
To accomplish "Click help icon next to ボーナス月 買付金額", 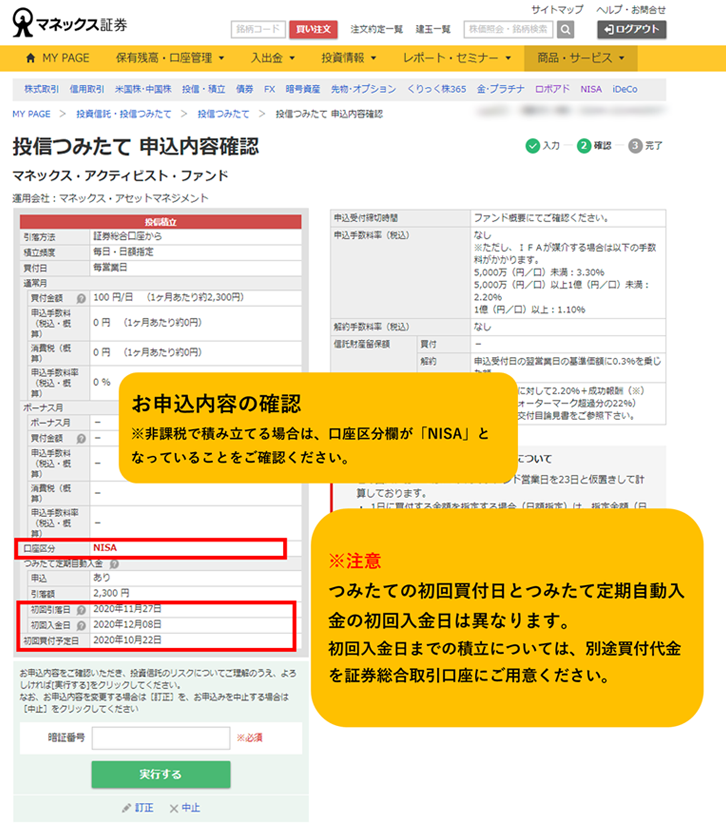I will click(x=81, y=438).
